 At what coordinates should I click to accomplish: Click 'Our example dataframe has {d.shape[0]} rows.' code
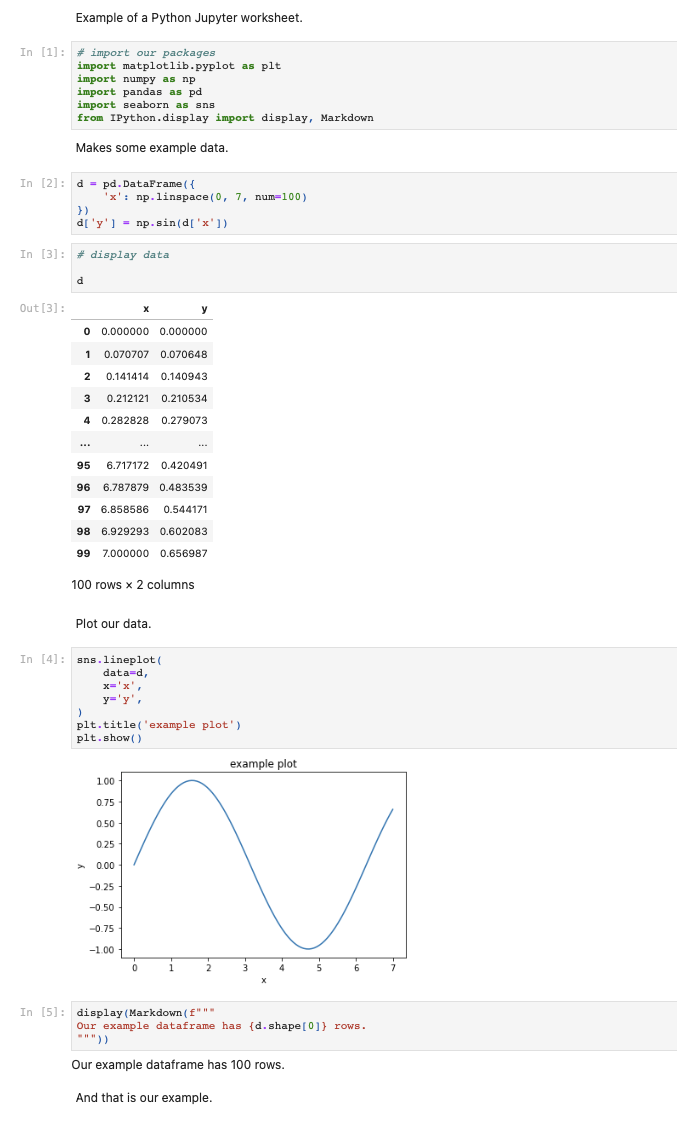click(221, 1026)
